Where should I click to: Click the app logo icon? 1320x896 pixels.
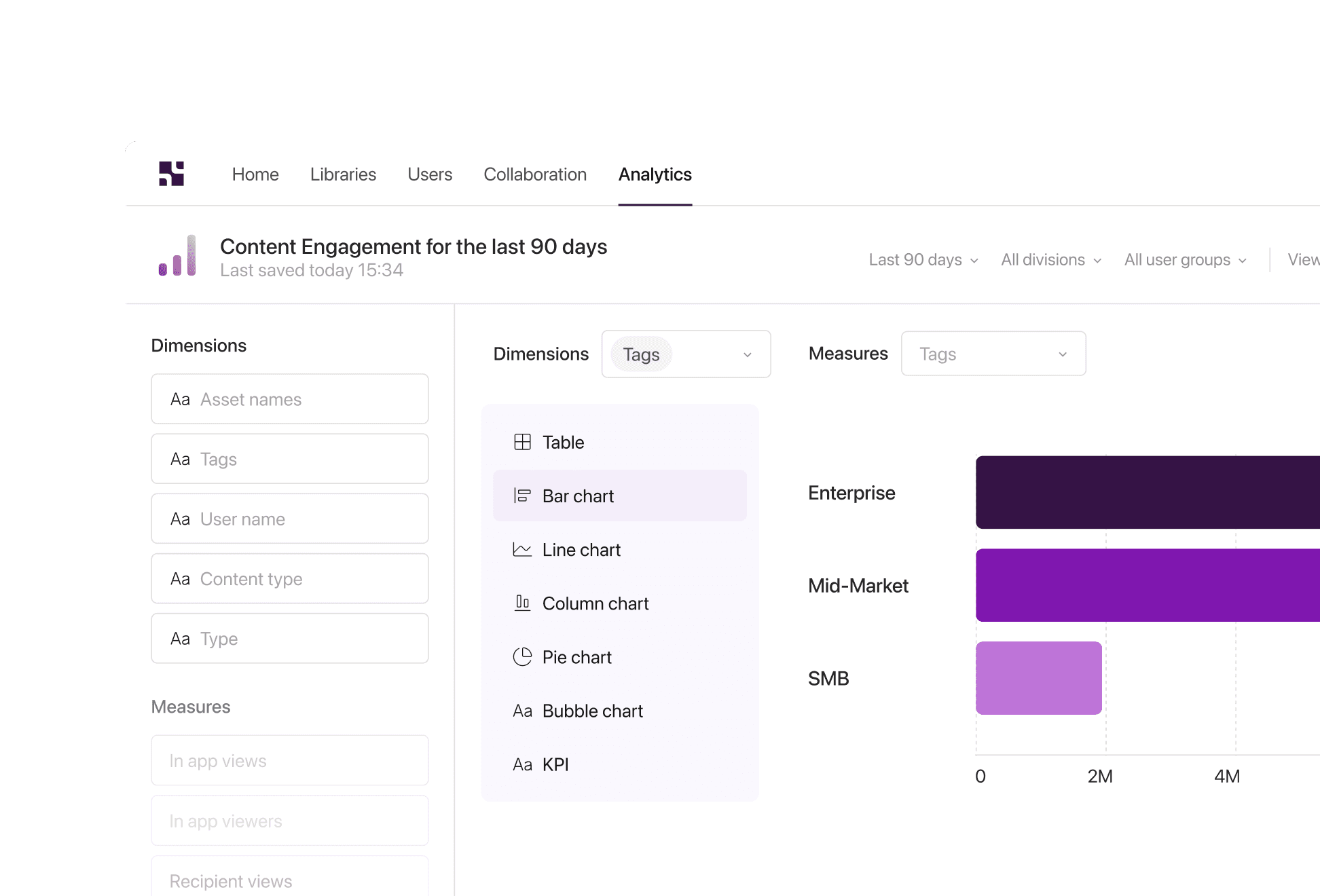click(171, 174)
